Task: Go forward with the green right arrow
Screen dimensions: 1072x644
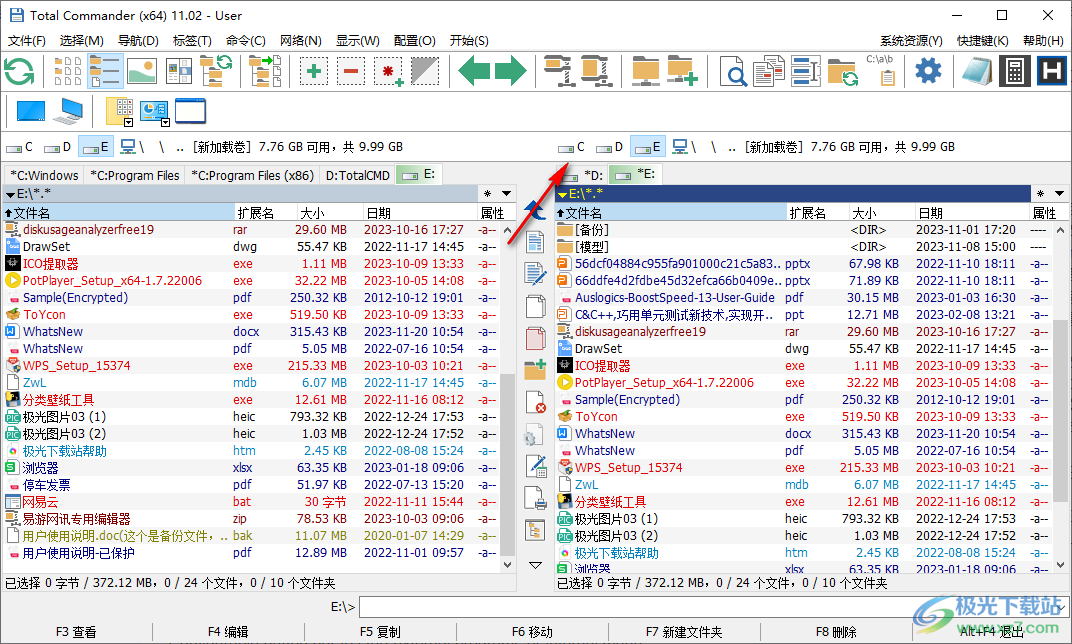Action: [511, 71]
